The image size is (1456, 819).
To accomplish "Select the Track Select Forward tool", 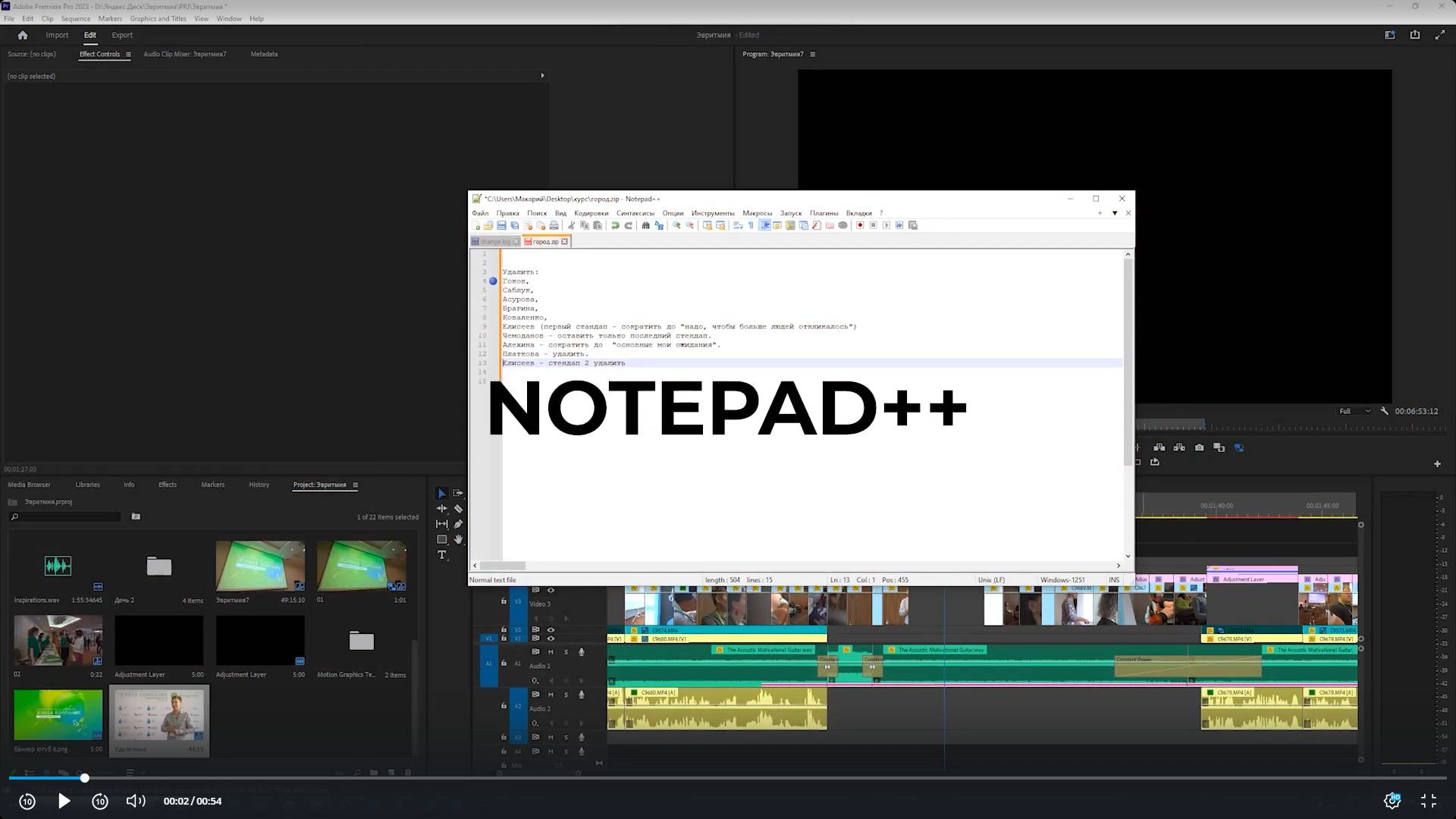I will pos(458,494).
